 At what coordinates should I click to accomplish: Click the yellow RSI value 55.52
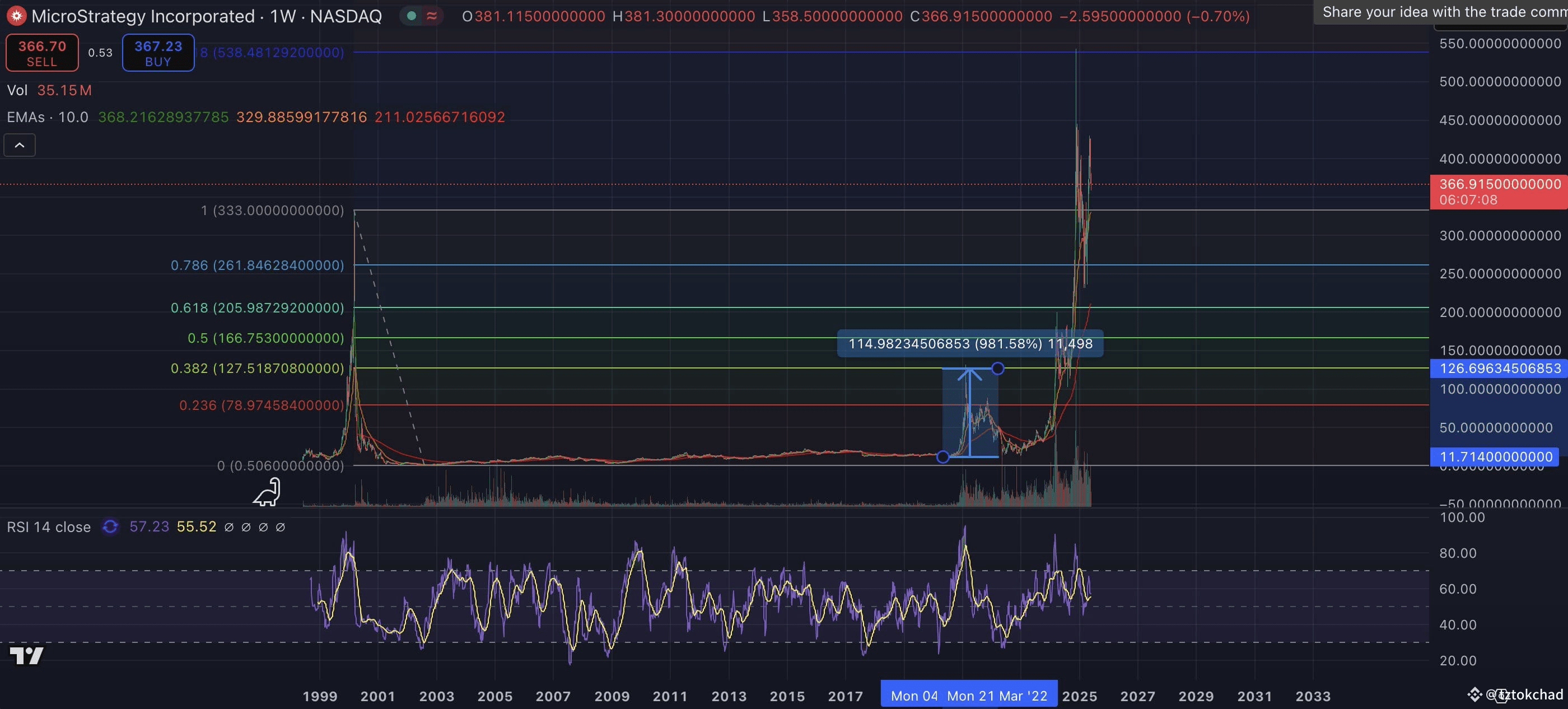pyautogui.click(x=197, y=526)
